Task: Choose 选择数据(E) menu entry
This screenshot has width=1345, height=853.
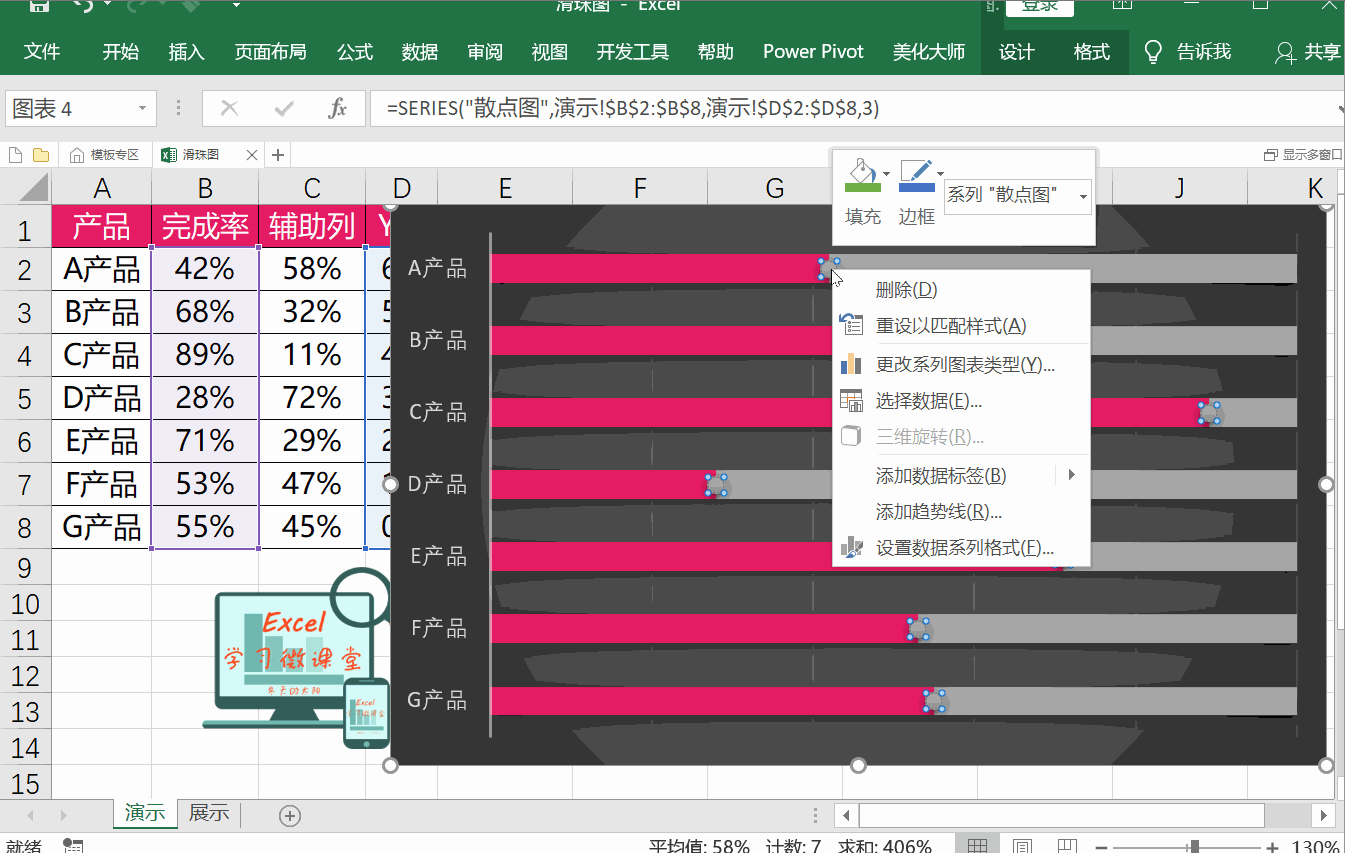Action: click(x=961, y=401)
